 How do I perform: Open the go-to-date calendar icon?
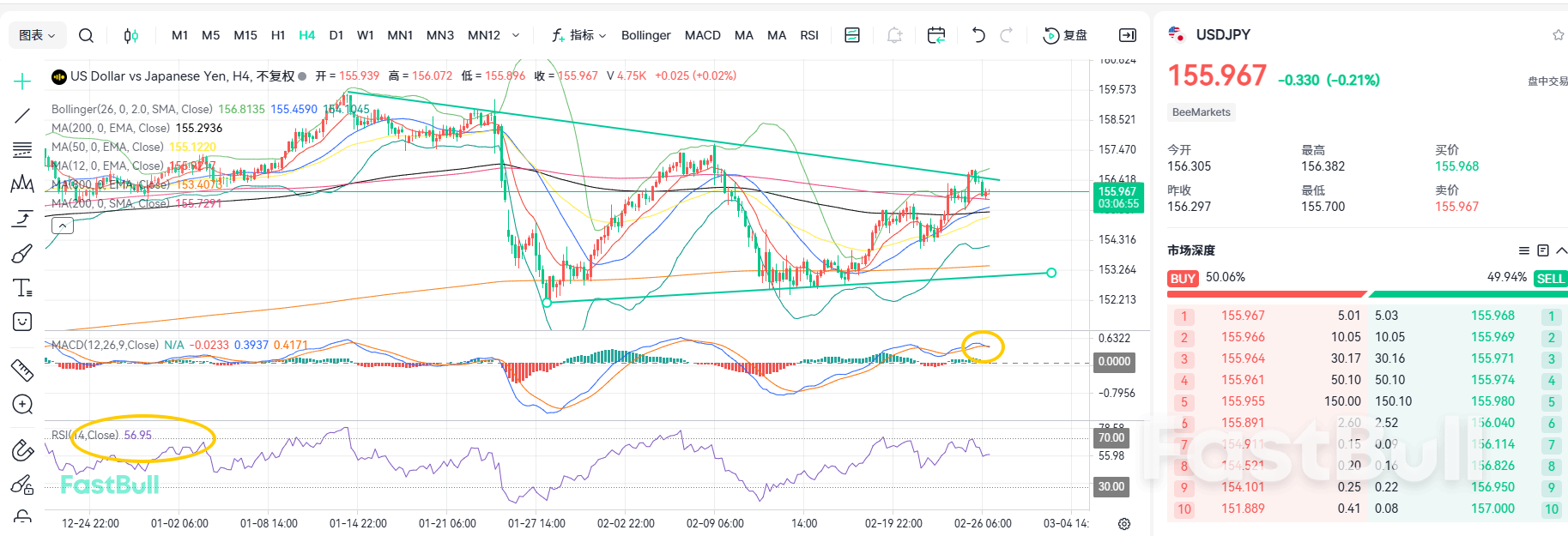coord(936,35)
